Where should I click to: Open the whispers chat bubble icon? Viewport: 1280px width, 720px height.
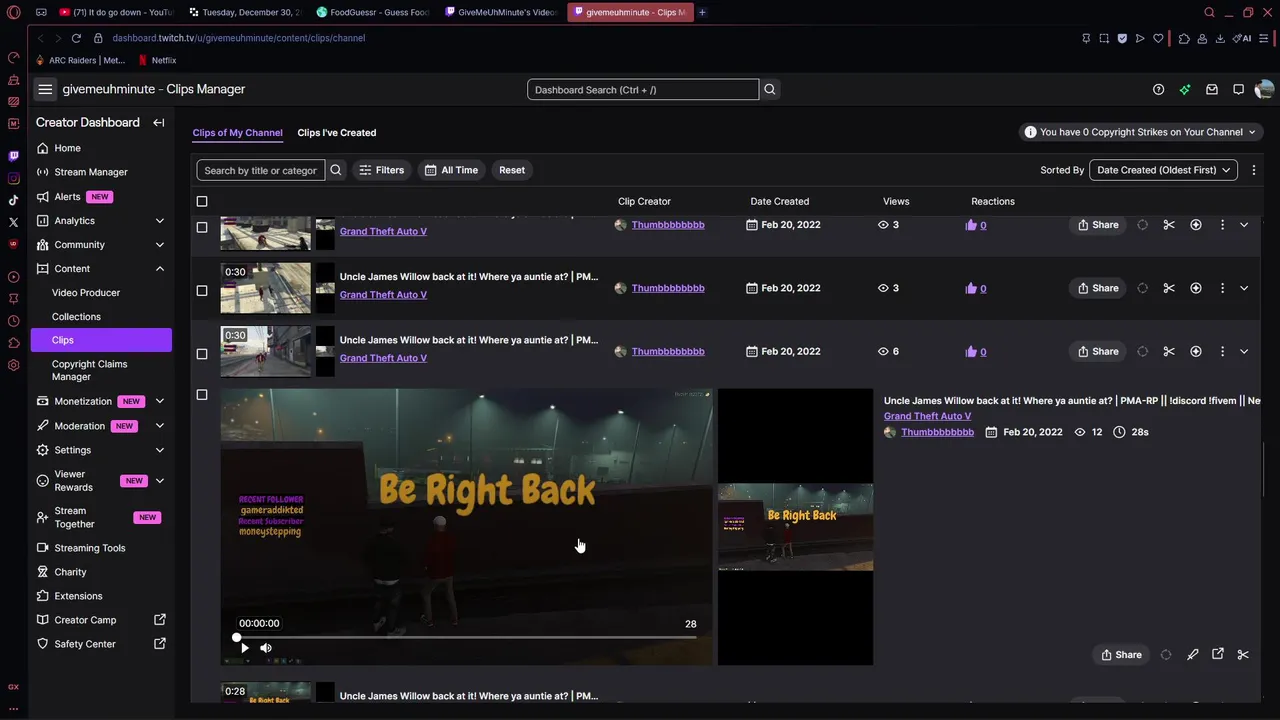(1238, 89)
